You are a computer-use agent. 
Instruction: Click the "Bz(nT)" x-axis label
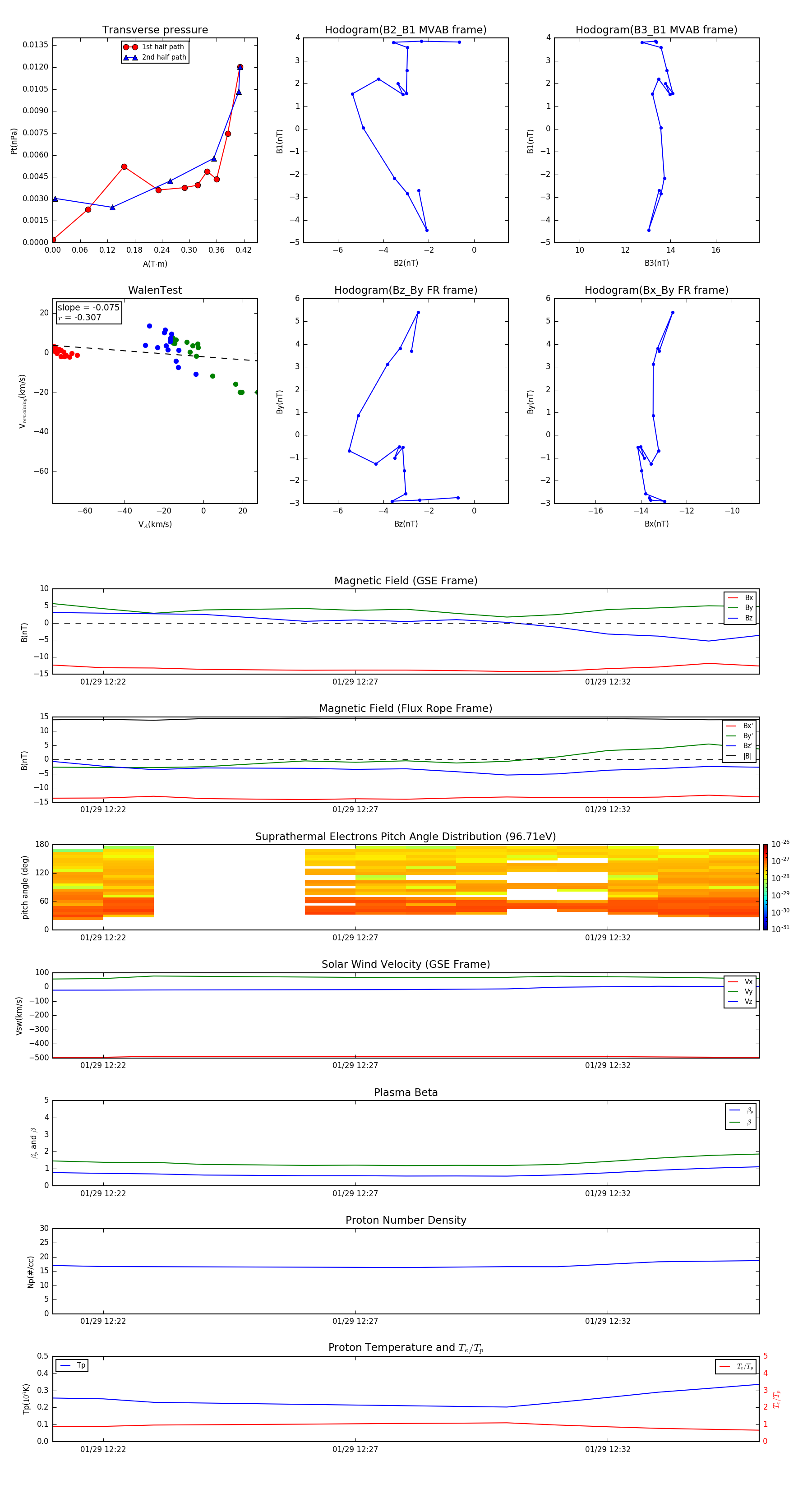tap(406, 524)
